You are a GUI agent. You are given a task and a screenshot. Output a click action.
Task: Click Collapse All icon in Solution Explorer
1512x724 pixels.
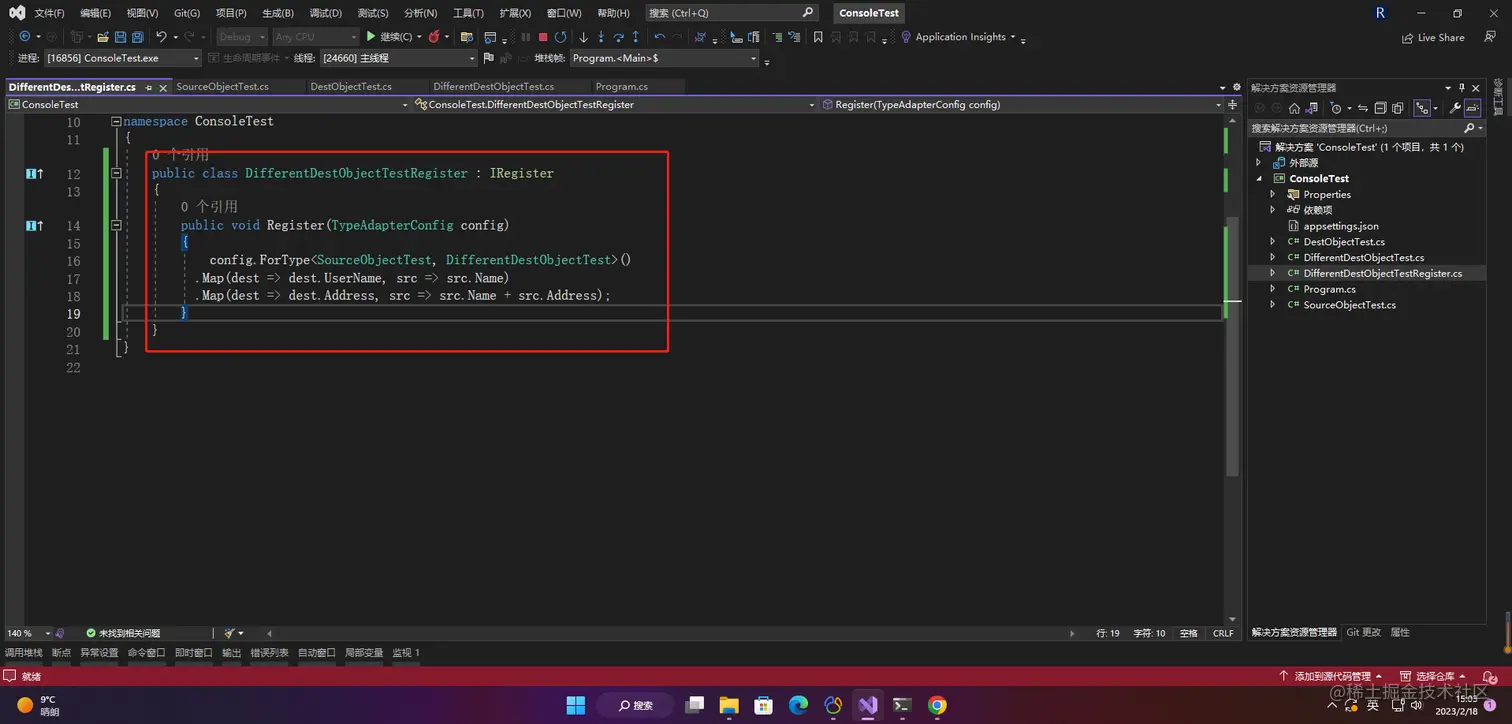tap(1380, 108)
